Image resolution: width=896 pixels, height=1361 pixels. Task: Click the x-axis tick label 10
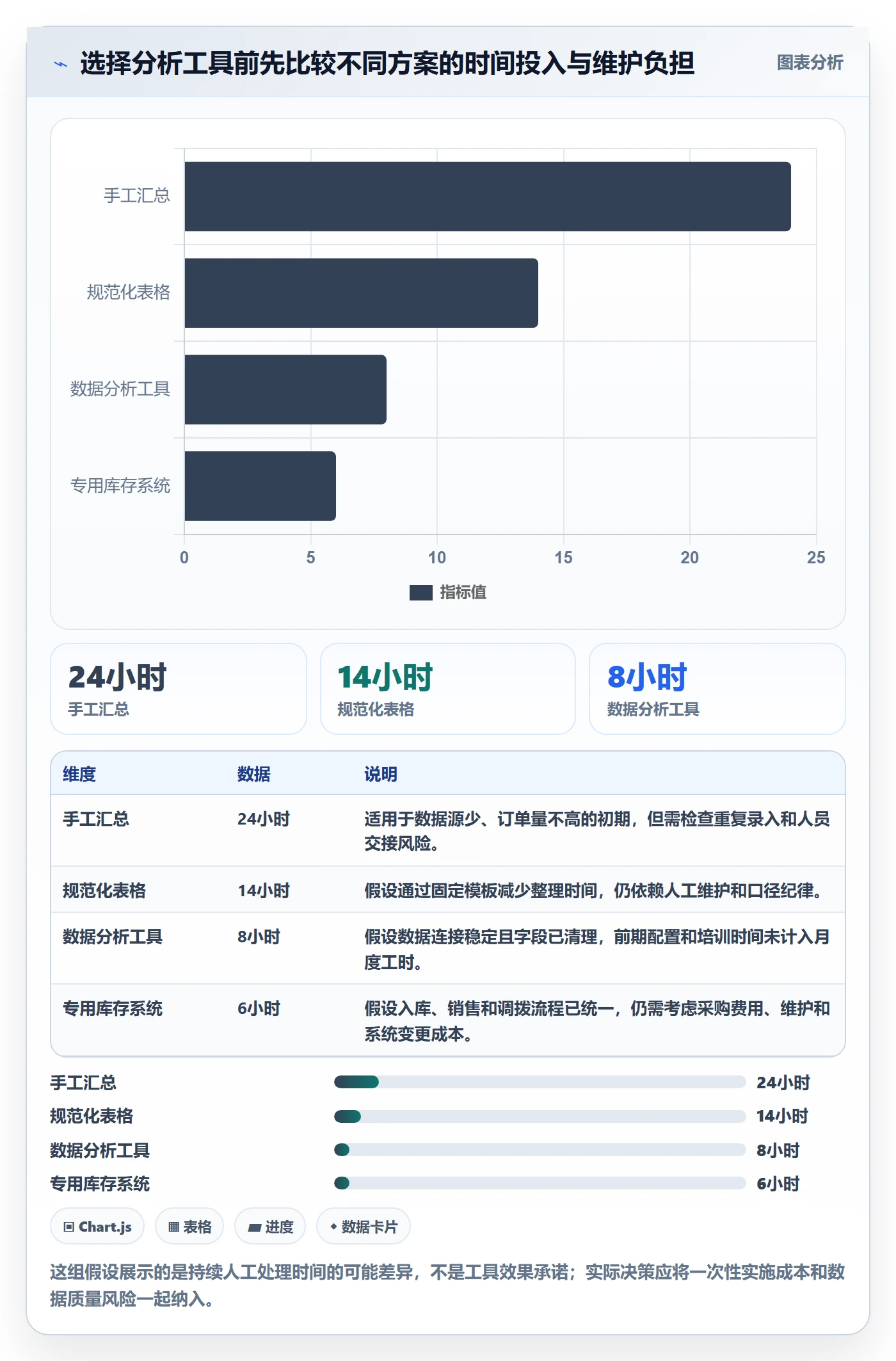pos(437,558)
